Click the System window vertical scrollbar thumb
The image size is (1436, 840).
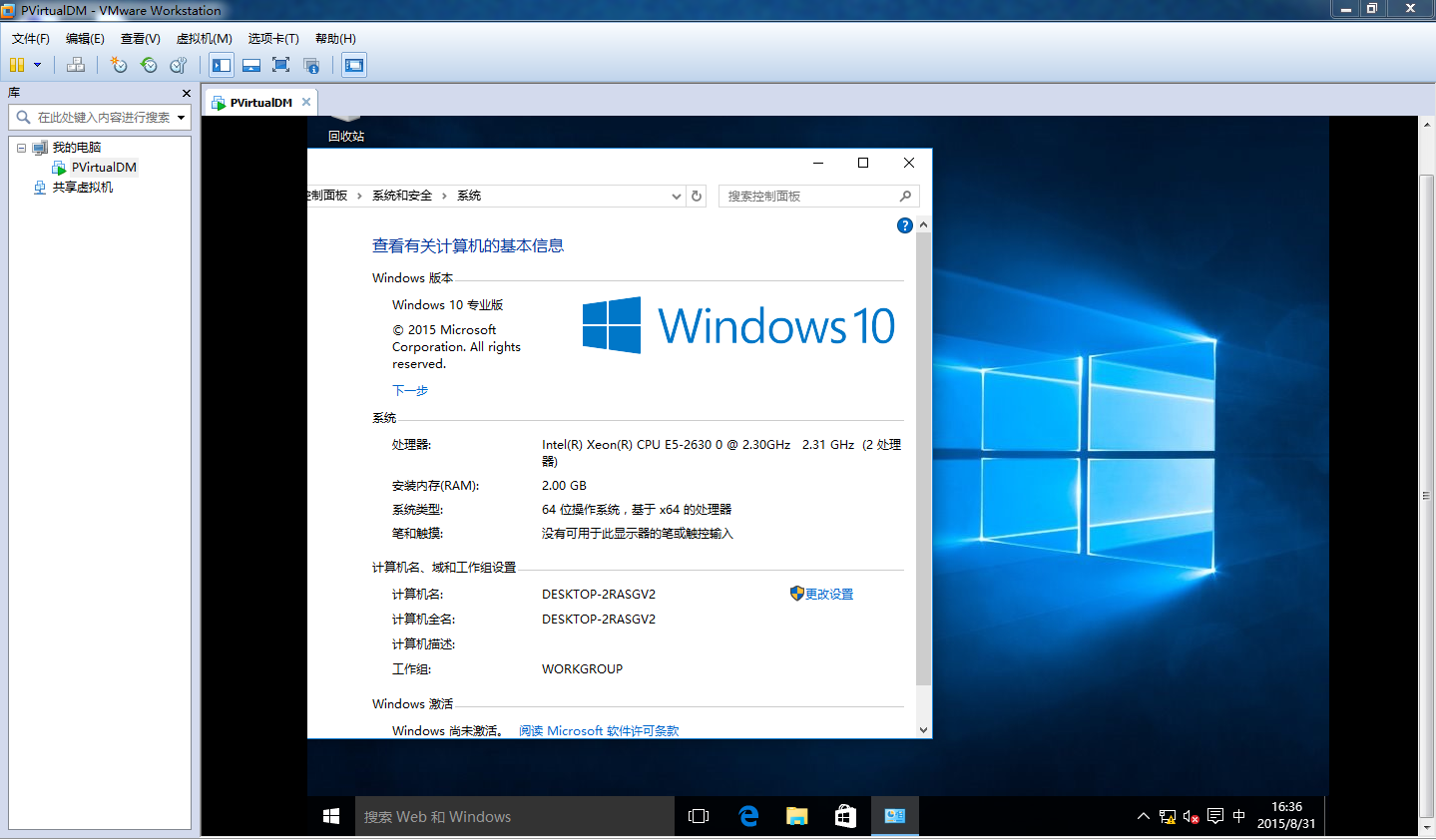point(923,459)
